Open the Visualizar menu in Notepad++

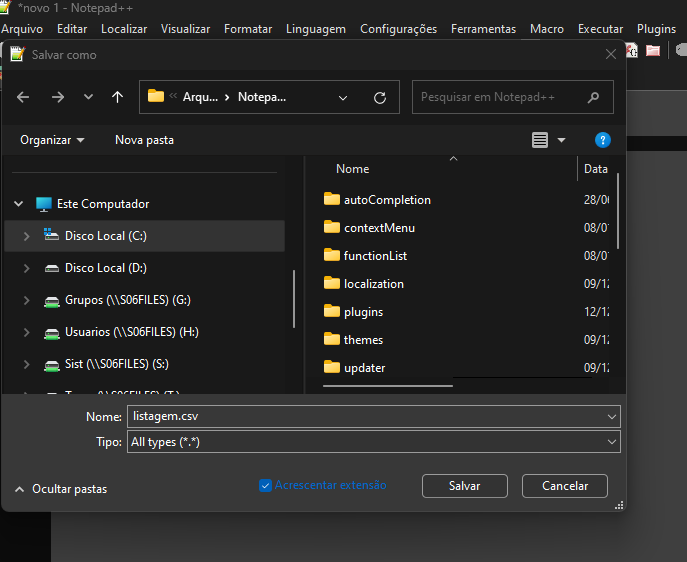coord(185,29)
